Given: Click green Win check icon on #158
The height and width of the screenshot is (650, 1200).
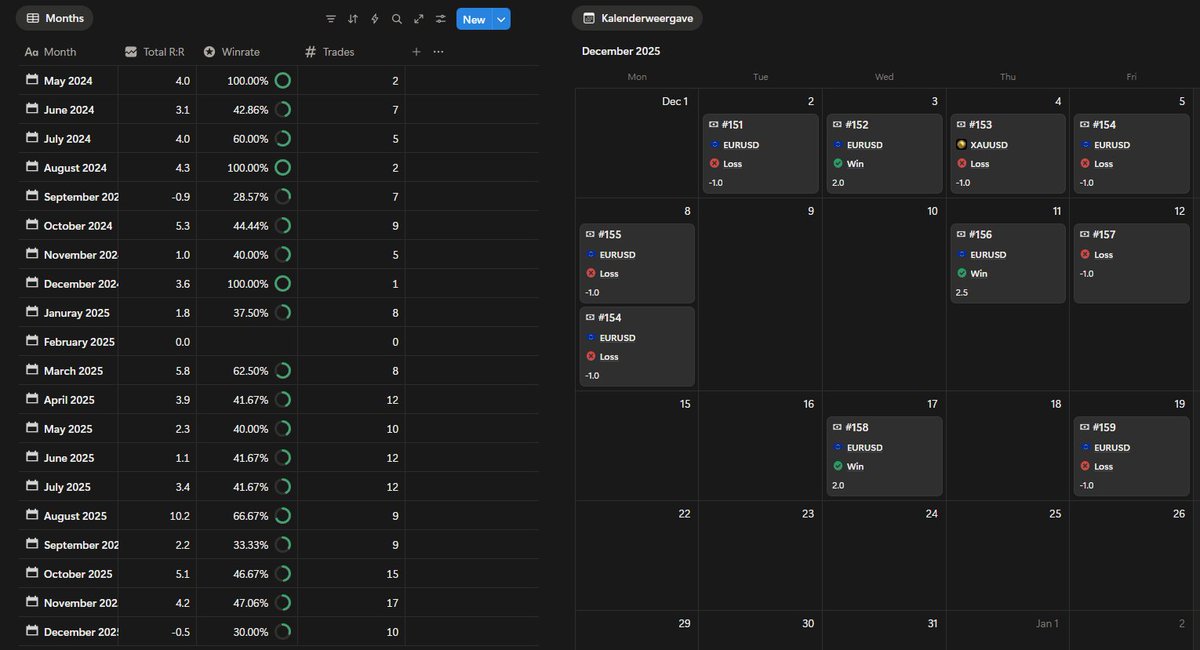Looking at the screenshot, I should (x=839, y=466).
